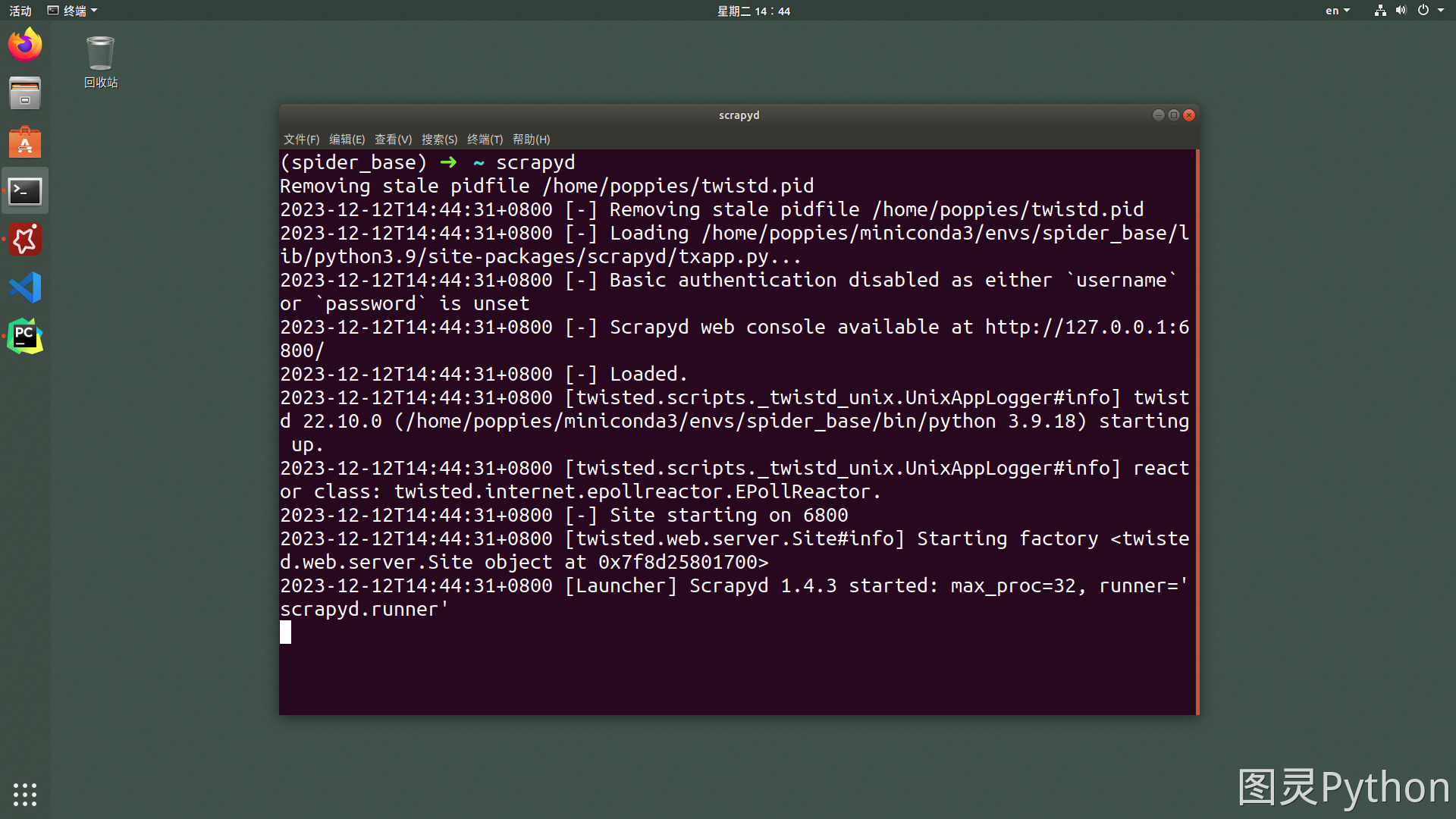The width and height of the screenshot is (1456, 819).
Task: Select the Terminal icon in dock
Action: 25,191
